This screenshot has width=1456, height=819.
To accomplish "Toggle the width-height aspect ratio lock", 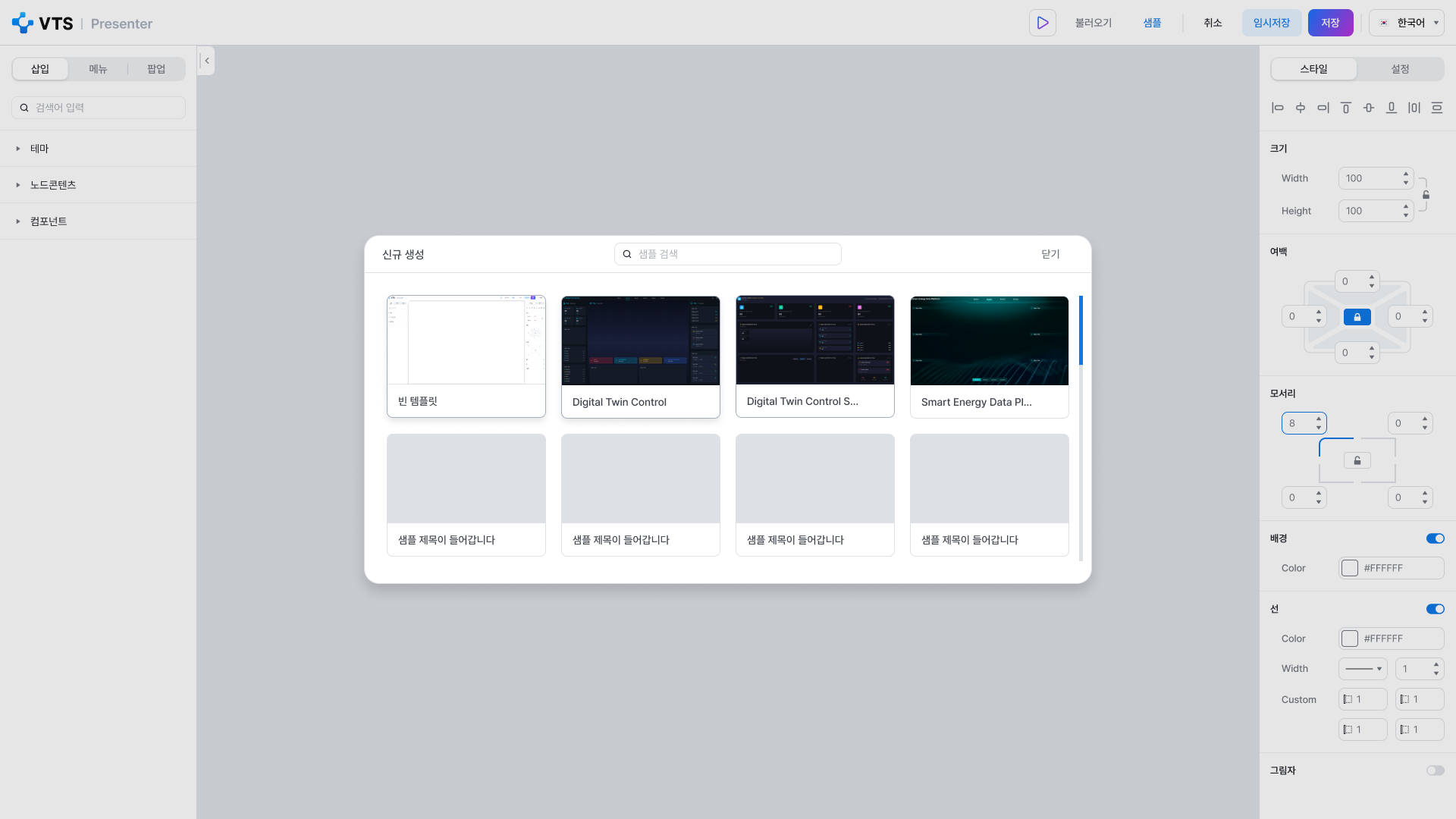I will coord(1426,195).
